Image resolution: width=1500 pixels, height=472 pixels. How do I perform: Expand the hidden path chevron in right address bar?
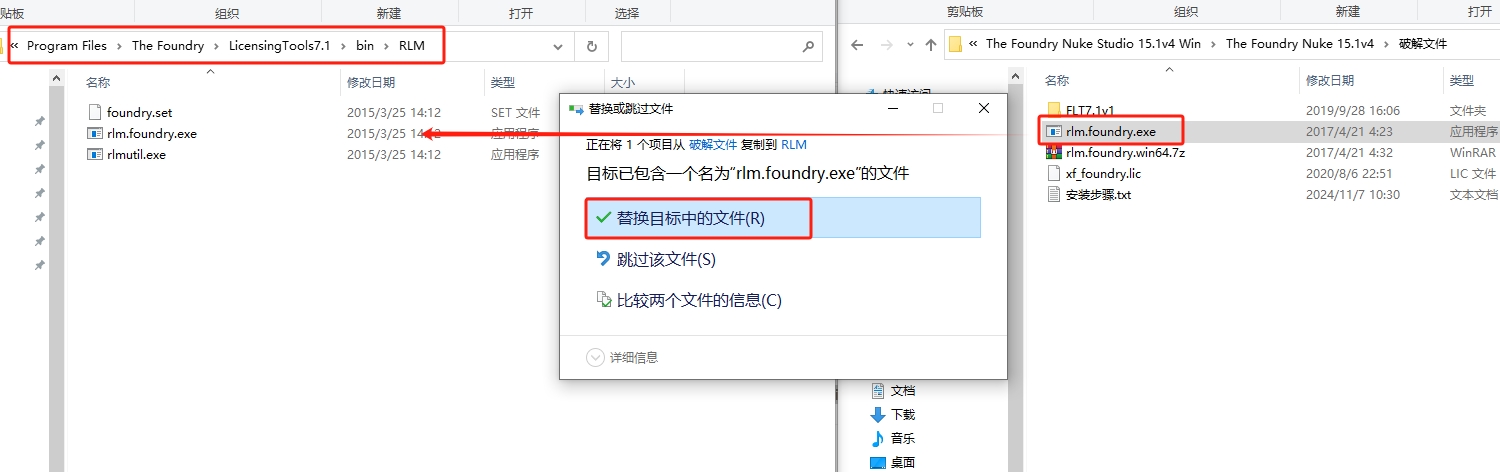(x=973, y=44)
